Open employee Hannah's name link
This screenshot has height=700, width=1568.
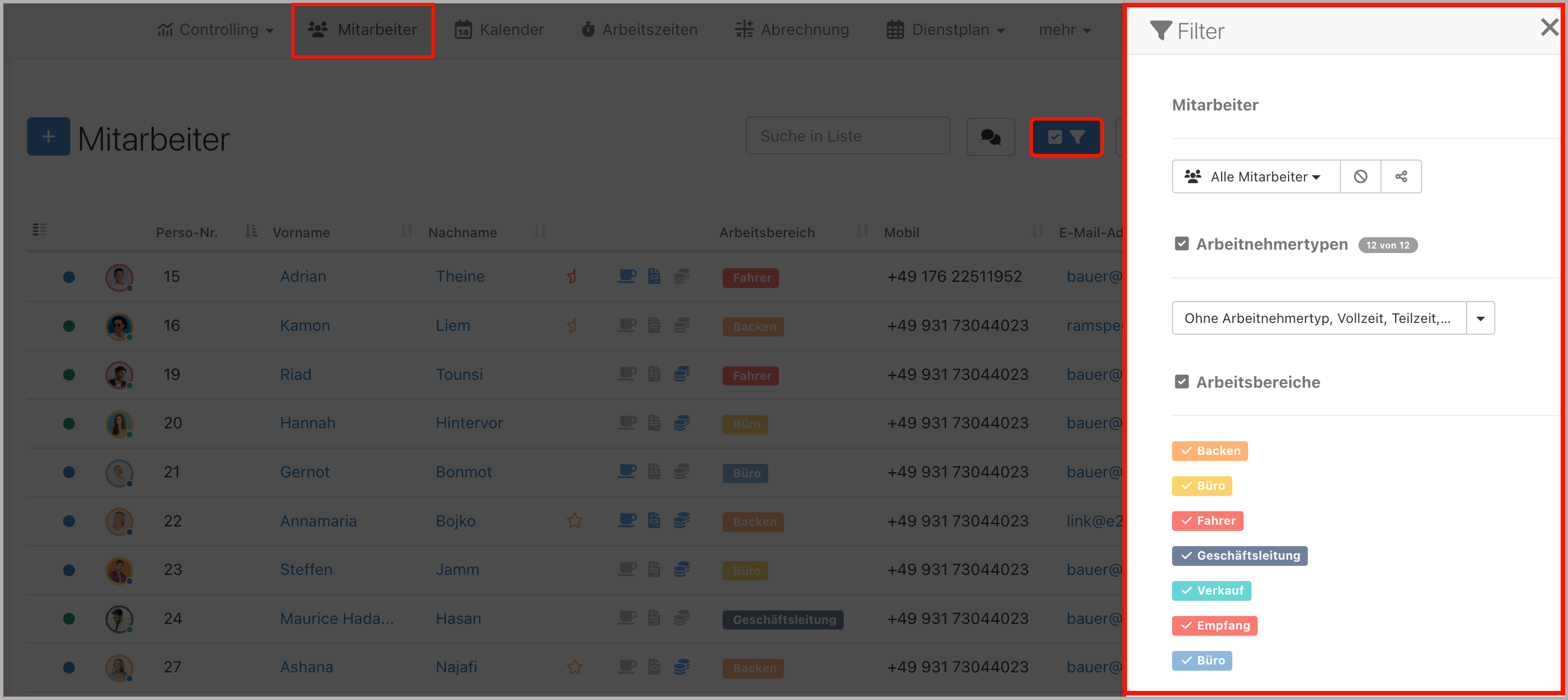point(308,423)
